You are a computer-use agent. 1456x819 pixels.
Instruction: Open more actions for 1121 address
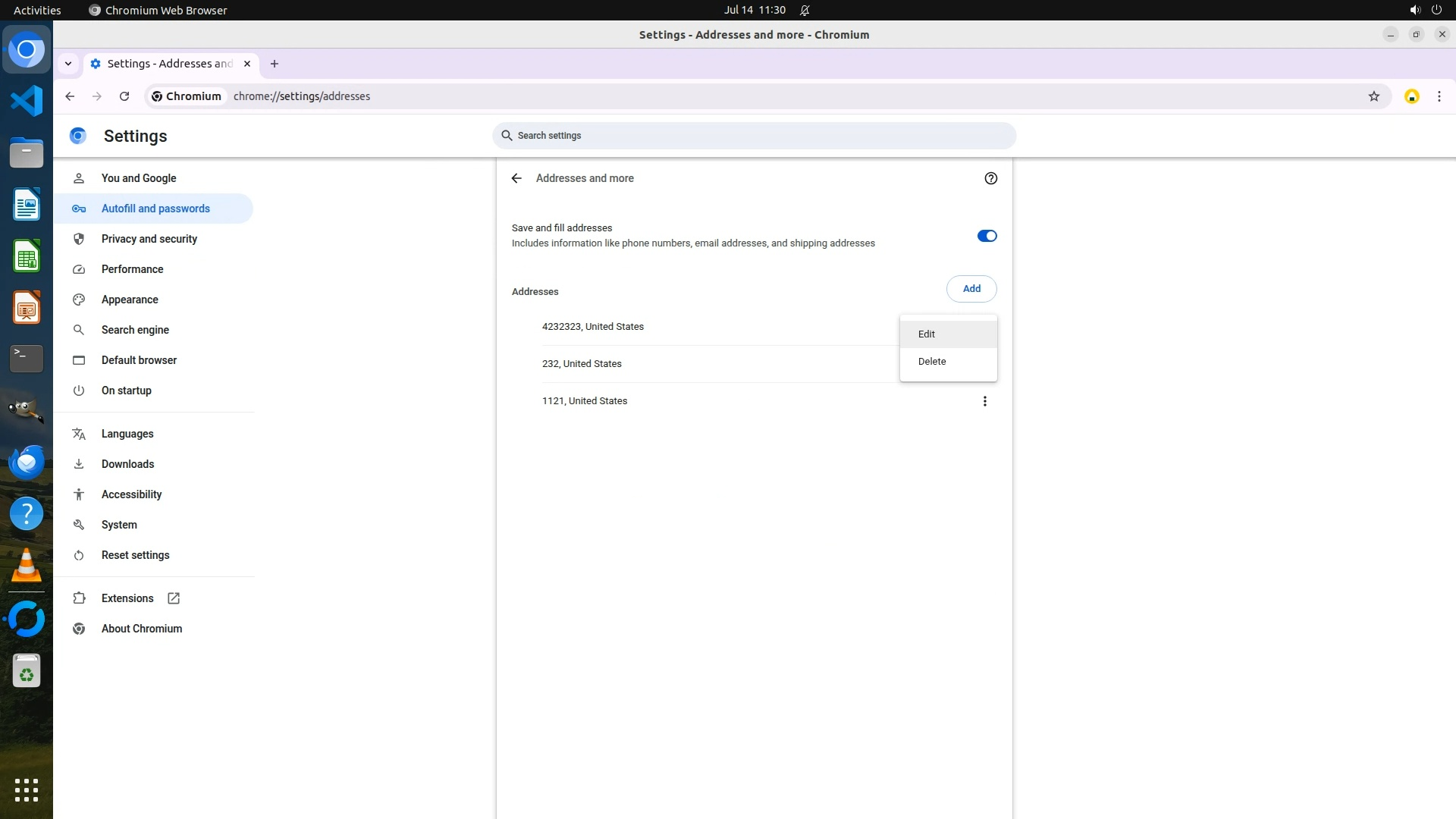pyautogui.click(x=984, y=401)
